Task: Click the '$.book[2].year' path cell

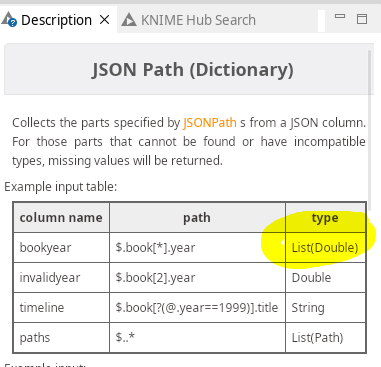Action: tap(197, 278)
